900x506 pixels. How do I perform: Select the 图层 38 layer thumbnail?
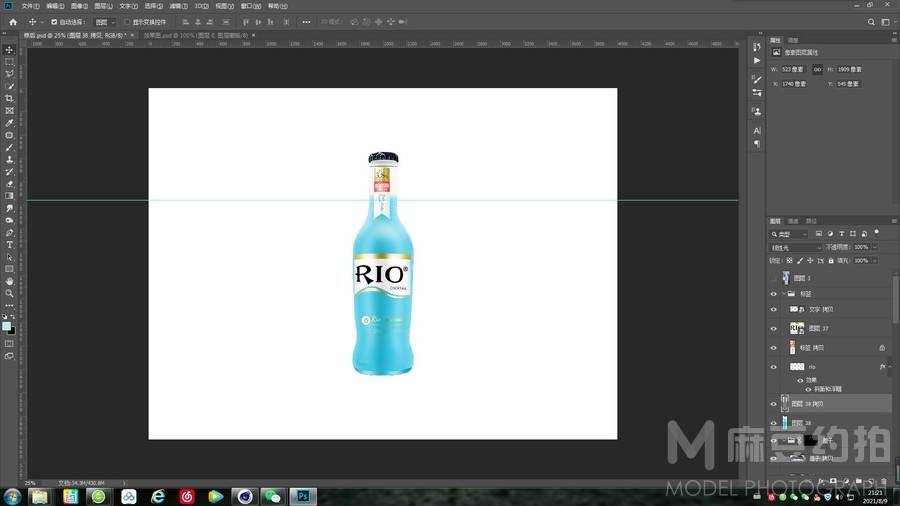[x=785, y=423]
